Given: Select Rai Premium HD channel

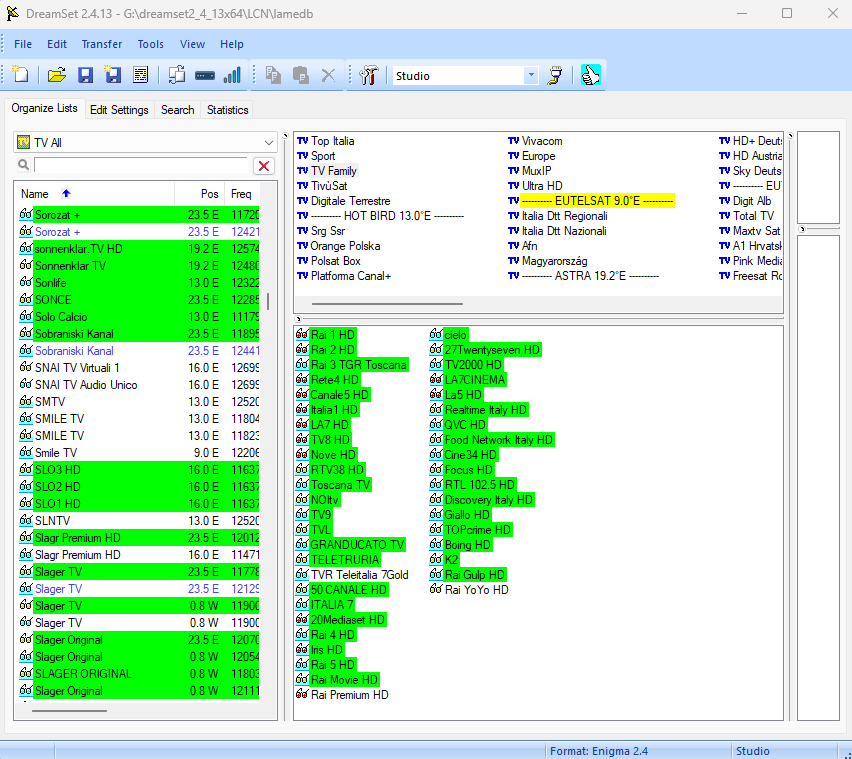Looking at the screenshot, I should [x=343, y=695].
